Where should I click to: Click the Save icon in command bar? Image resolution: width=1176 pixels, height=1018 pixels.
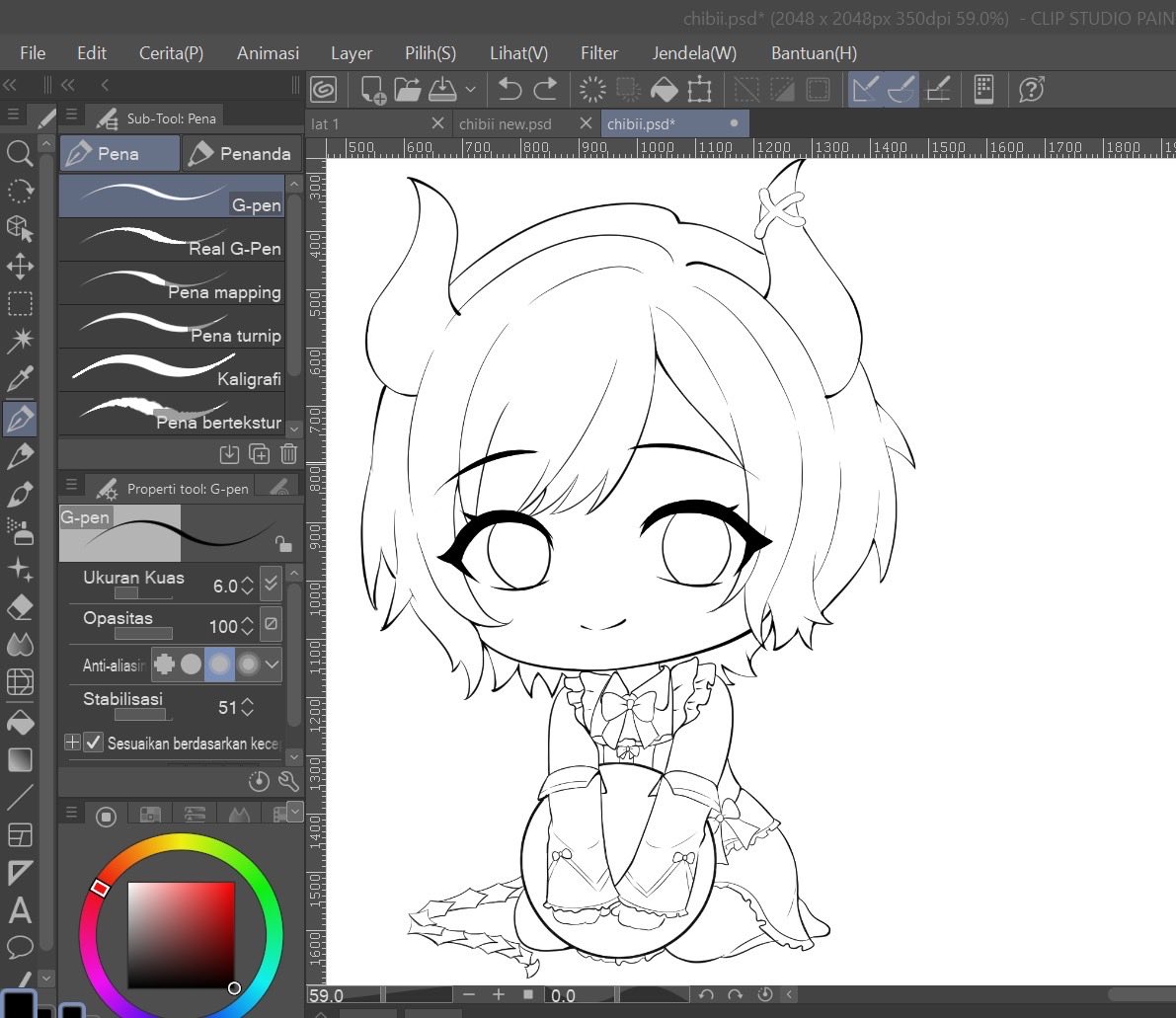pyautogui.click(x=442, y=89)
